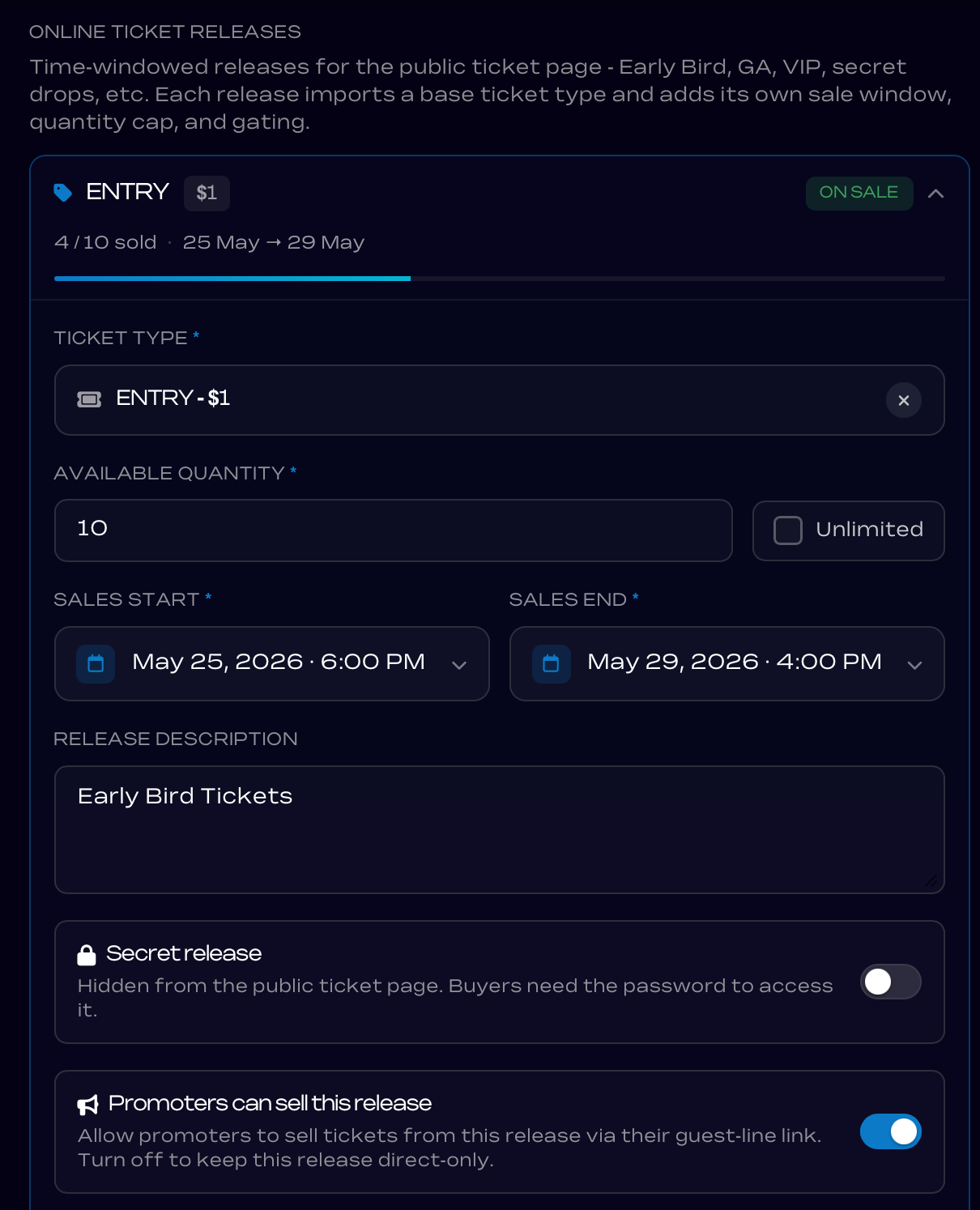This screenshot has height=1210, width=980.
Task: Check the Unlimited quantity checkbox
Action: click(788, 530)
